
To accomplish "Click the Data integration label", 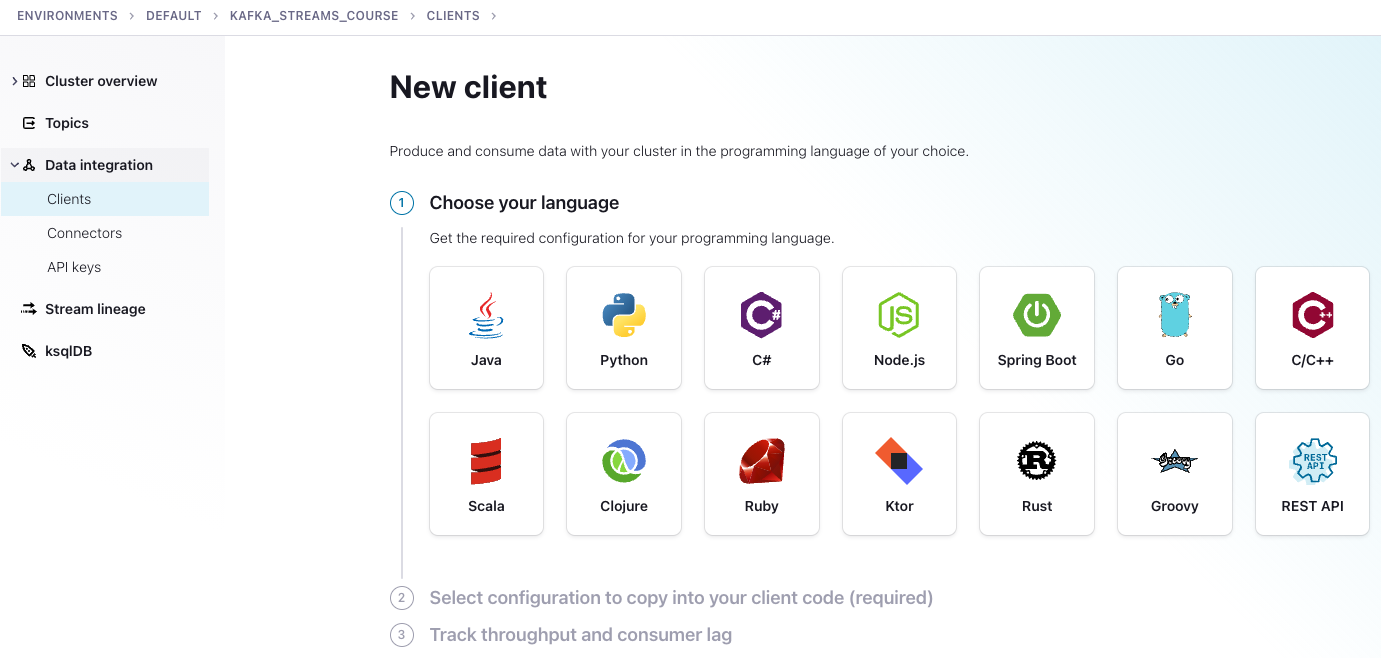I will [x=99, y=165].
